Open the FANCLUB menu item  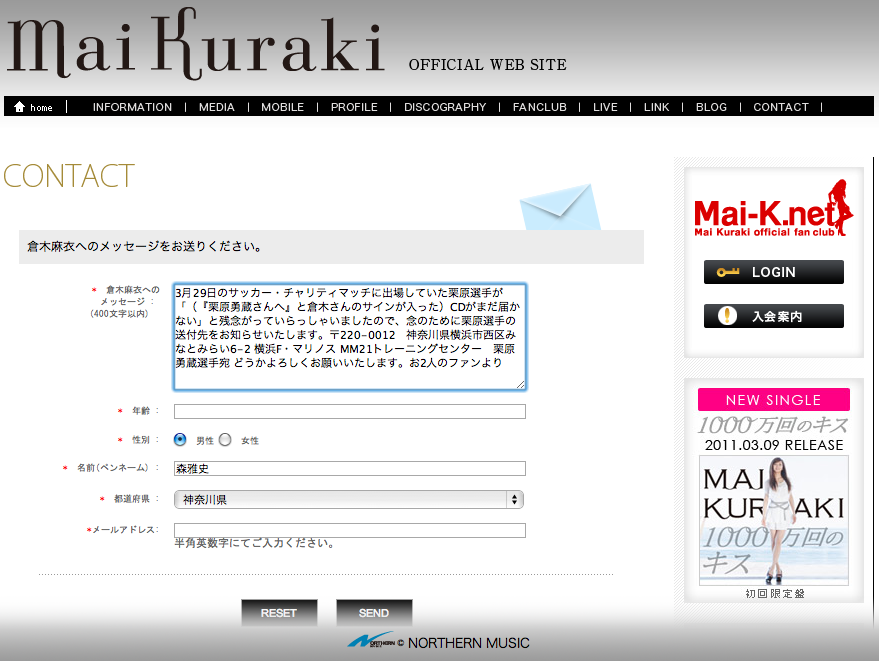coord(540,107)
